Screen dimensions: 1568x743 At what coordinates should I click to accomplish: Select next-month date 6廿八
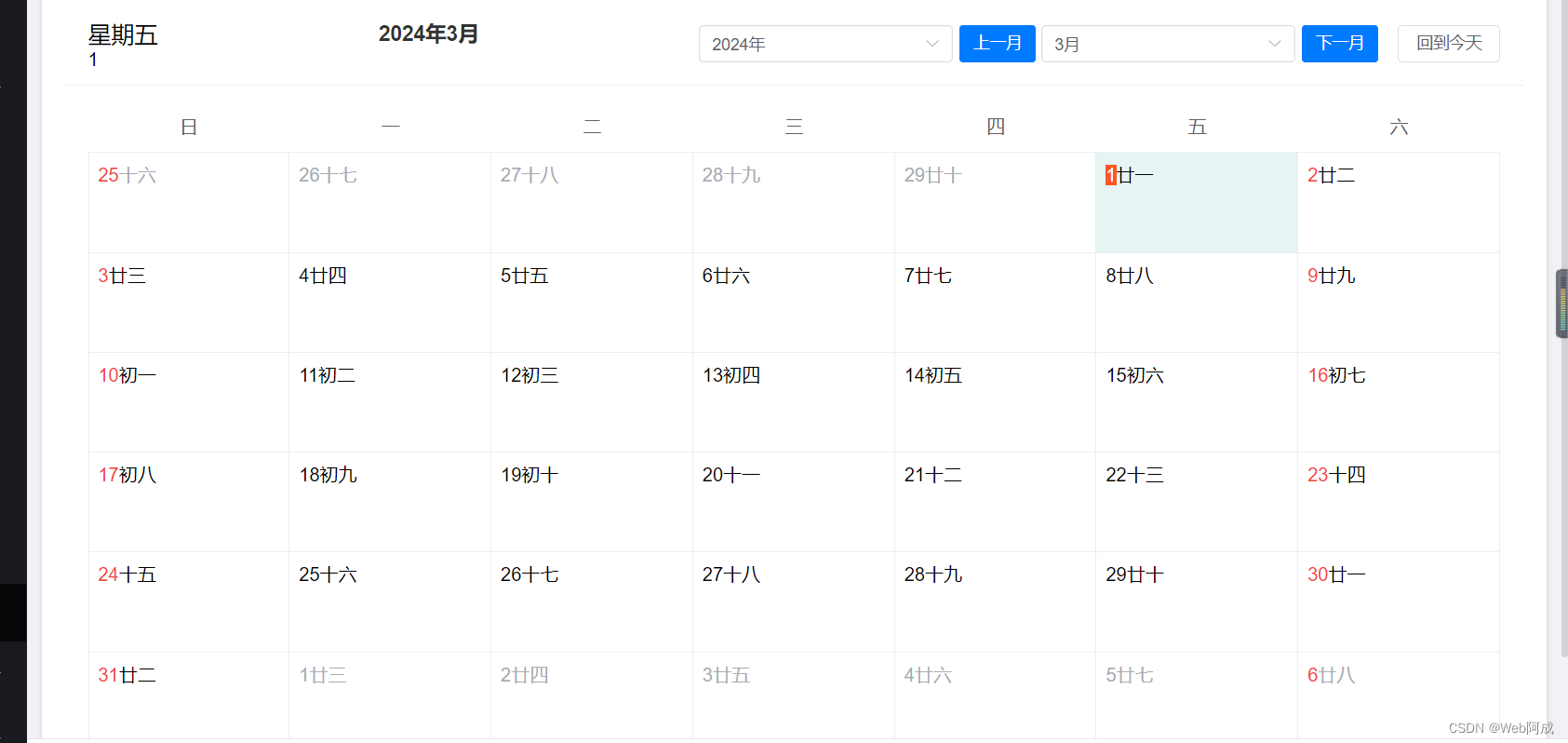1399,696
